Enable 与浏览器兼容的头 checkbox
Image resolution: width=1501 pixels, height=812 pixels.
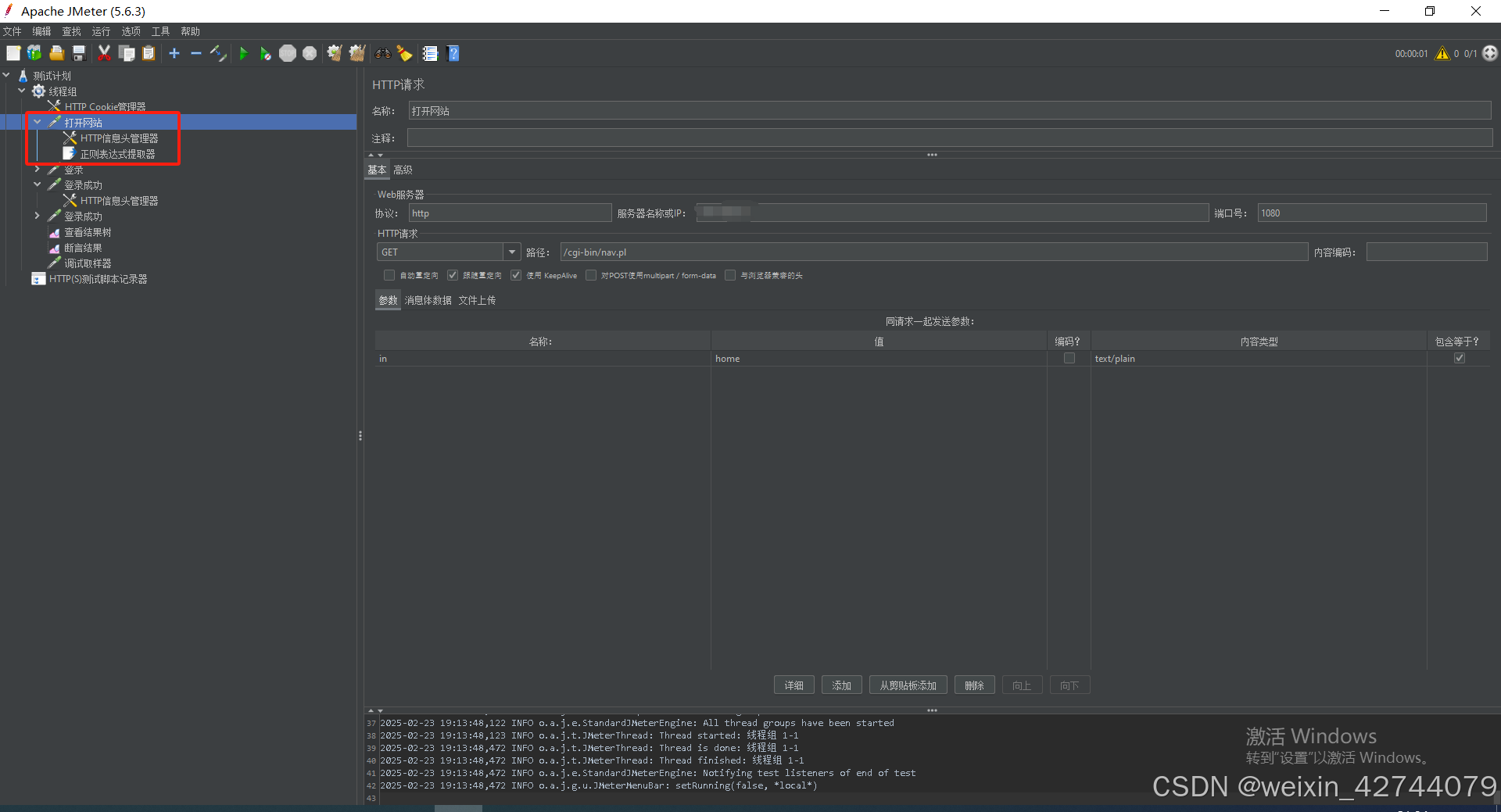point(730,275)
